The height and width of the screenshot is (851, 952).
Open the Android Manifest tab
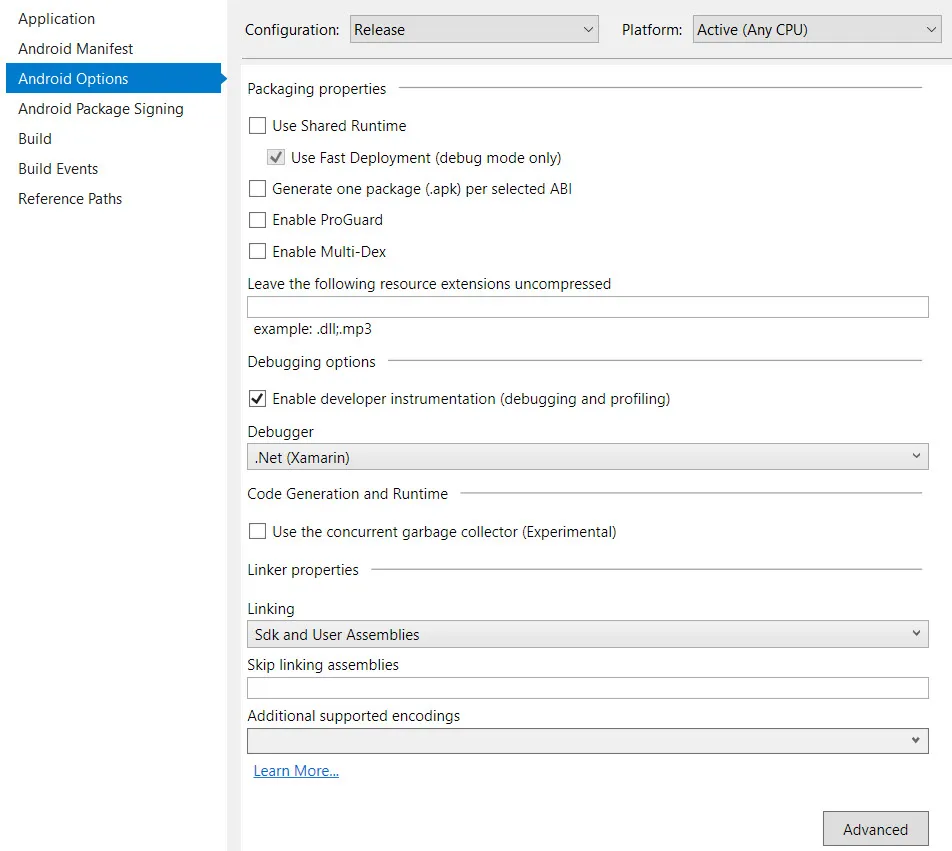(x=76, y=49)
